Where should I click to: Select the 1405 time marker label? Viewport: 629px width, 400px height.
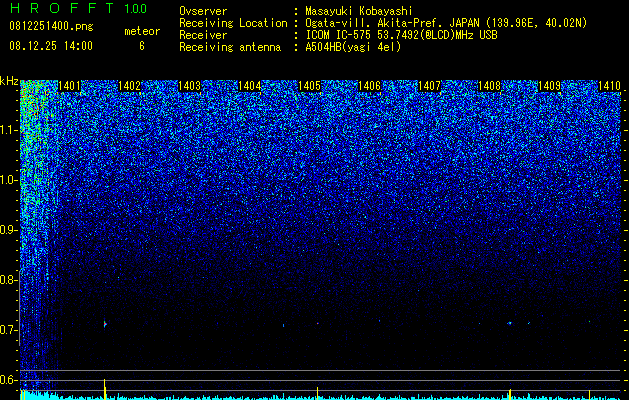[310, 85]
